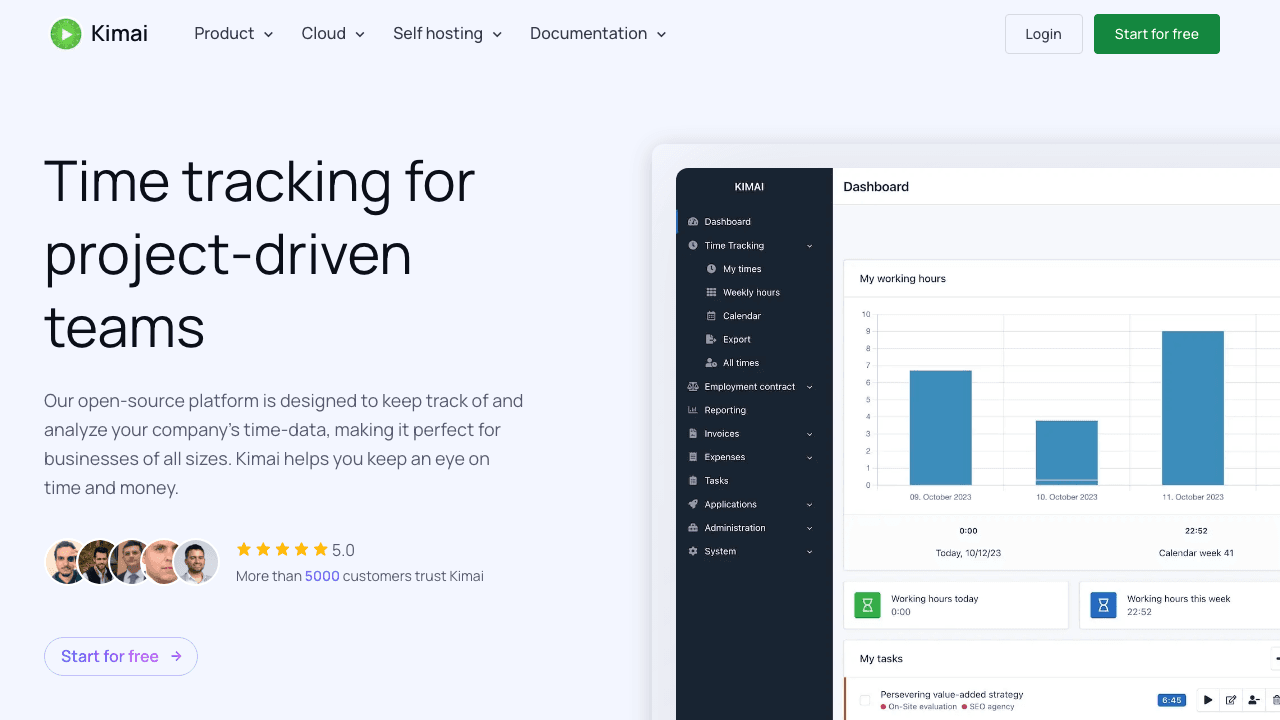Click the blue hourglass icon for this week
The image size is (1280, 720).
tap(1103, 605)
